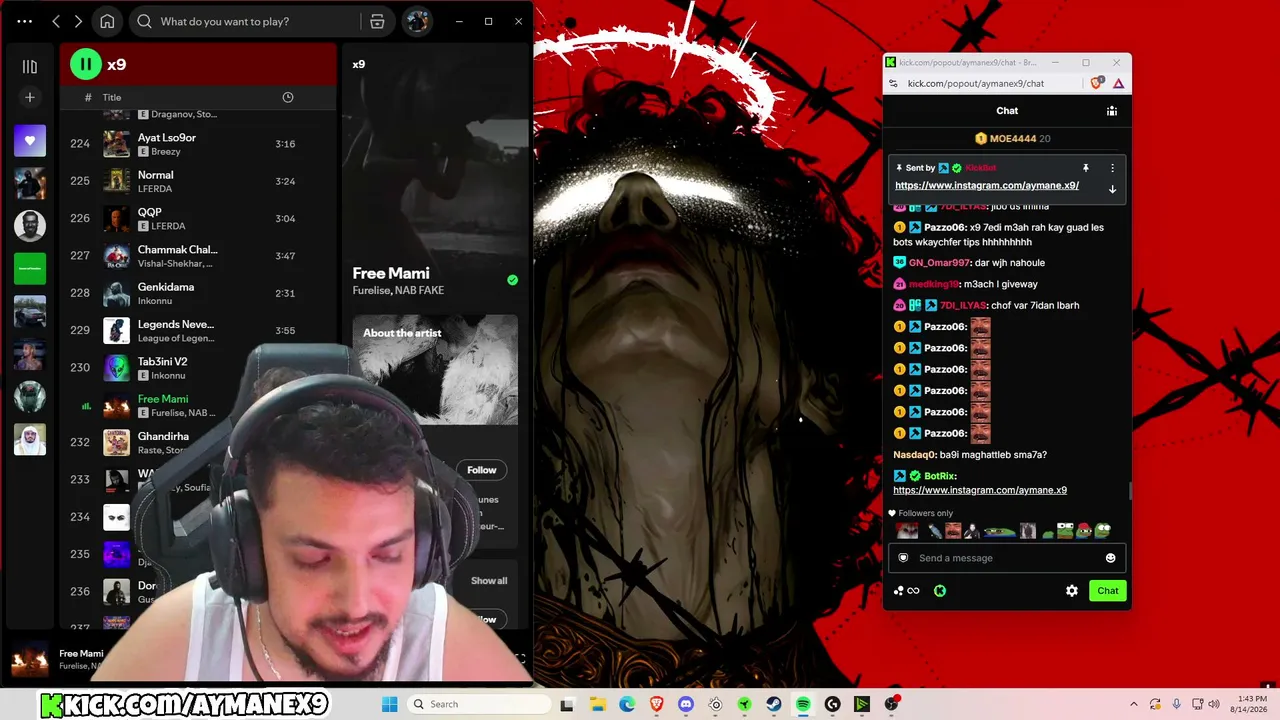This screenshot has width=1280, height=720.
Task: Show the Kick chat users list icon
Action: (x=1111, y=111)
